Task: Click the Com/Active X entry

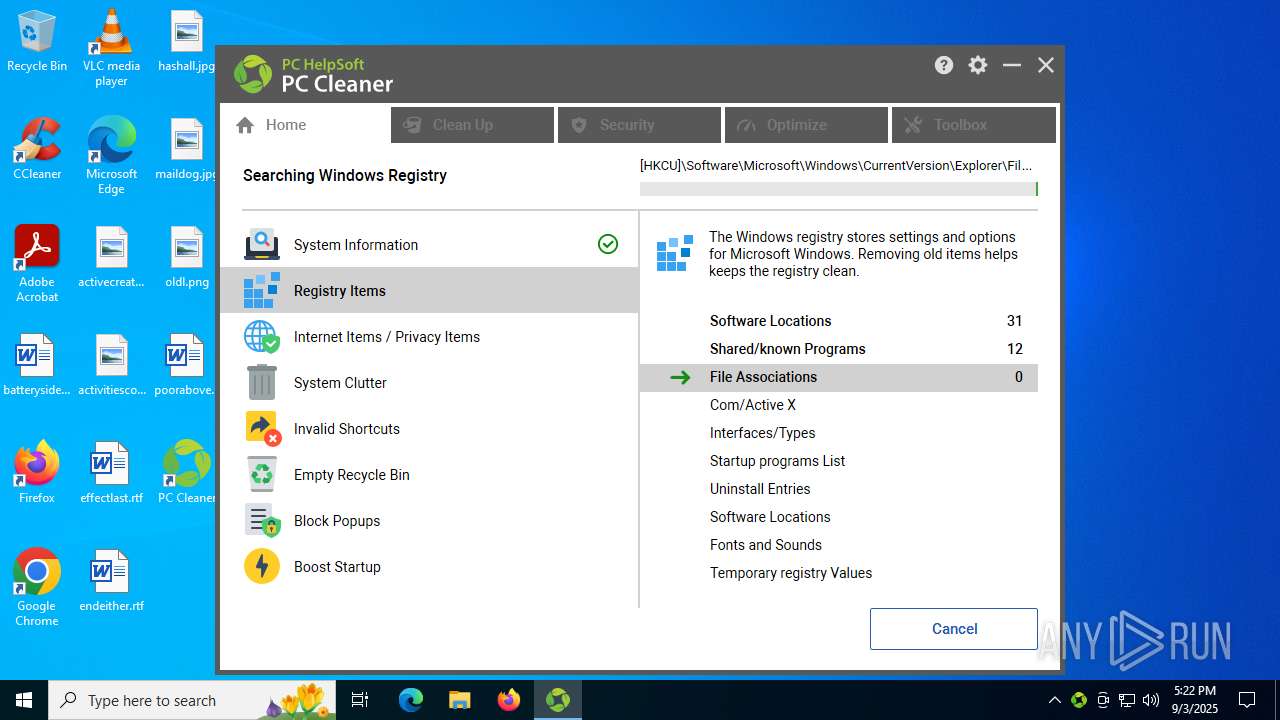Action: [838, 405]
